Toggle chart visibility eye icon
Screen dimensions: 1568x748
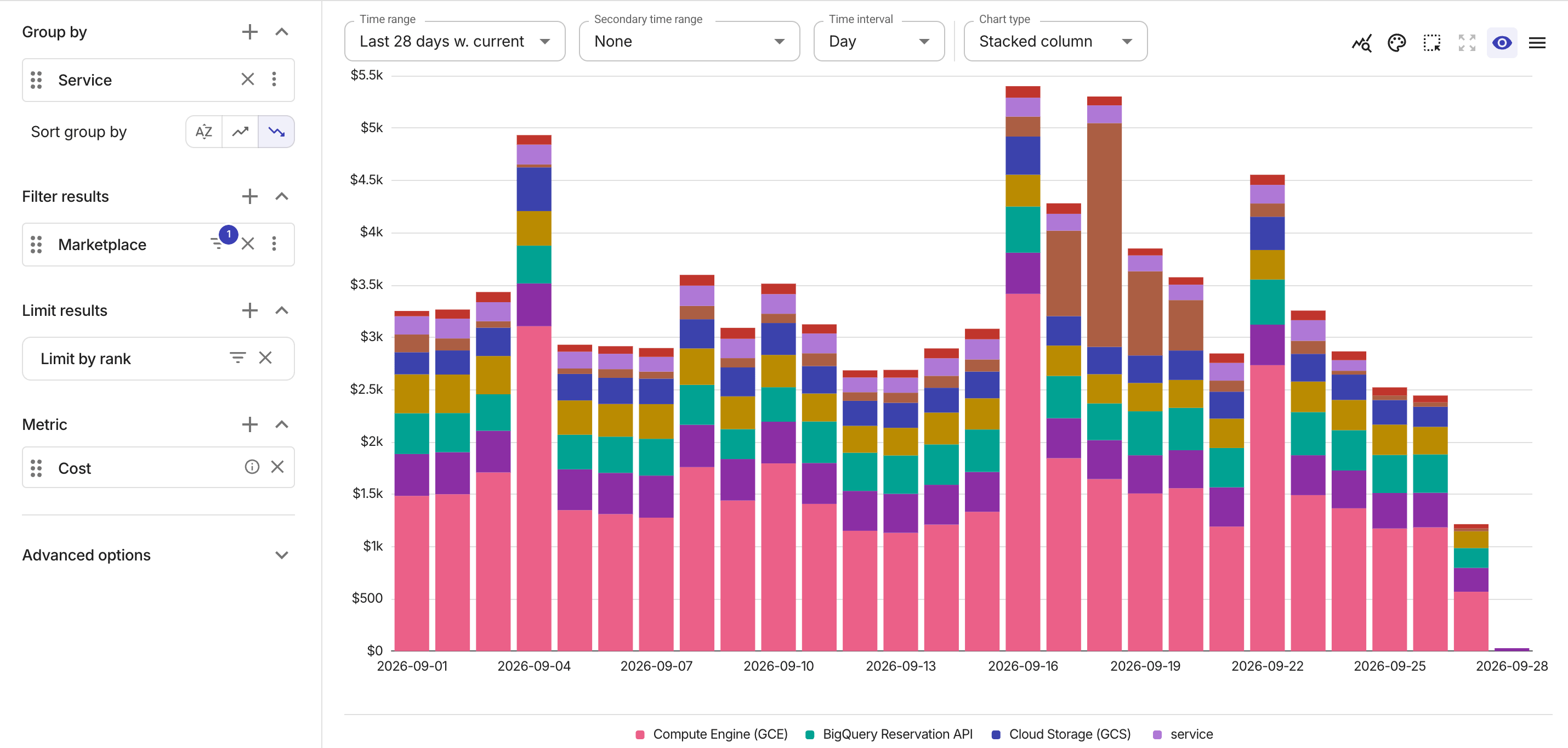[1502, 43]
